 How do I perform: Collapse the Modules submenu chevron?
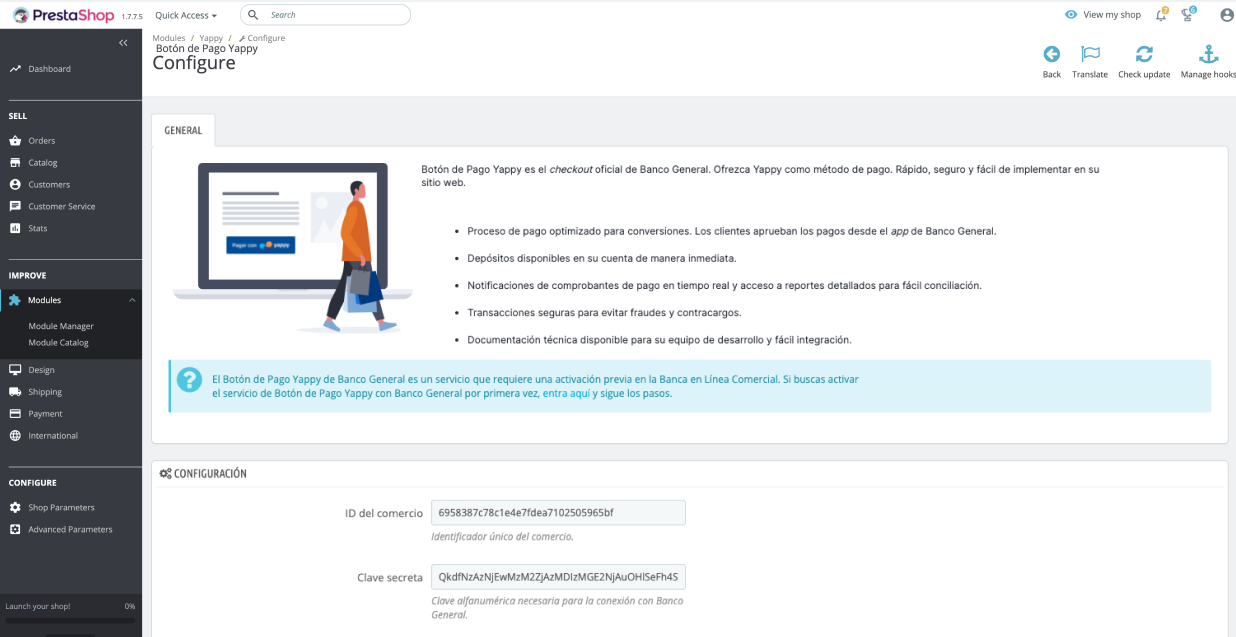(x=132, y=300)
